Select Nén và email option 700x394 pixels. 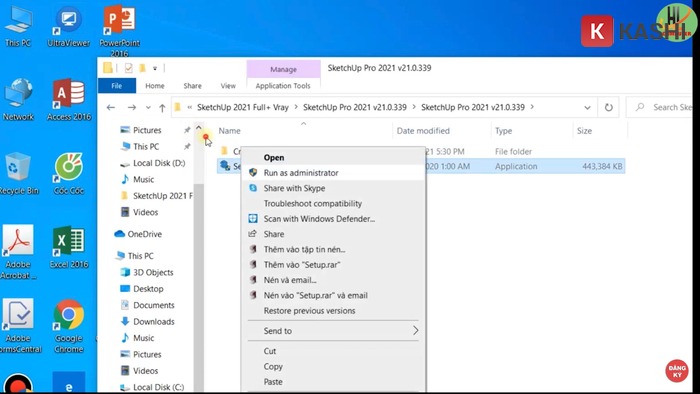pos(333,280)
